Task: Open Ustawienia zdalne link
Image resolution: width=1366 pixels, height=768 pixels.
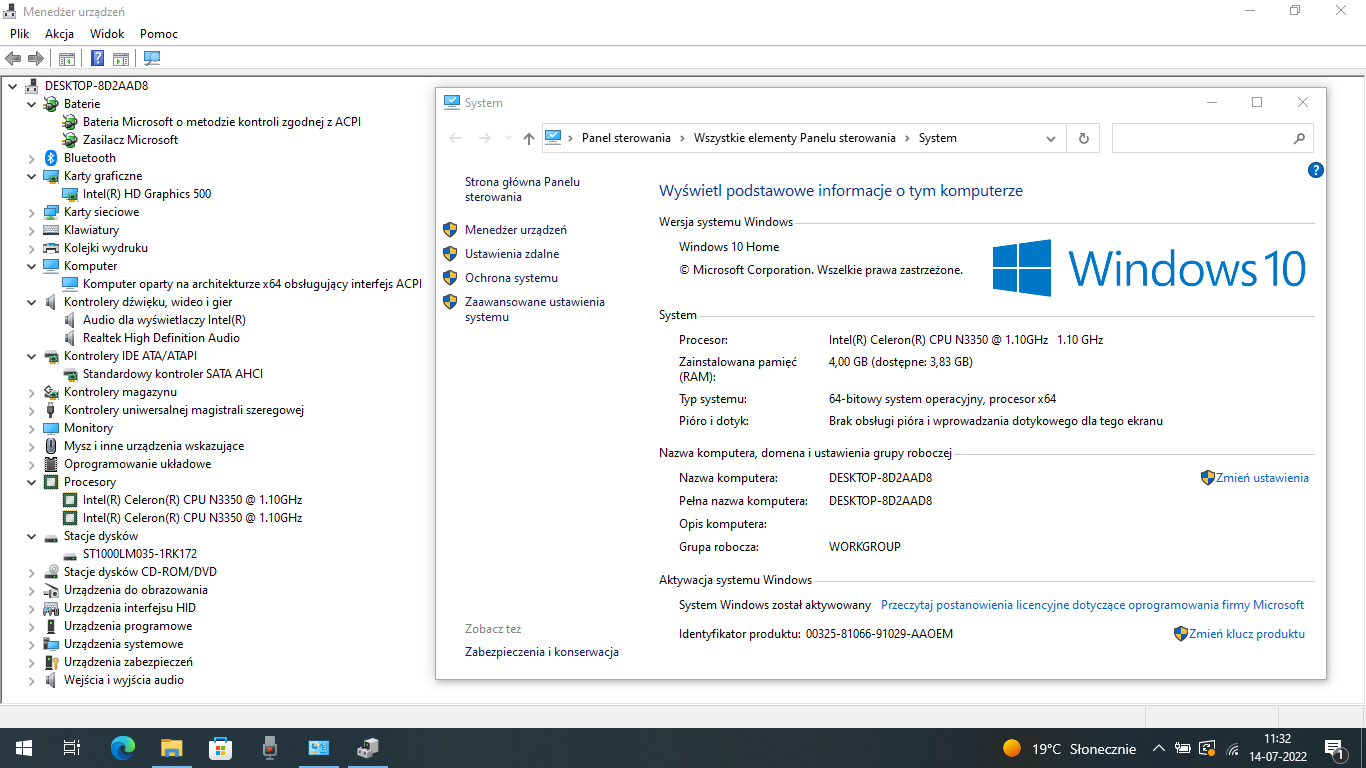Action: (x=512, y=254)
